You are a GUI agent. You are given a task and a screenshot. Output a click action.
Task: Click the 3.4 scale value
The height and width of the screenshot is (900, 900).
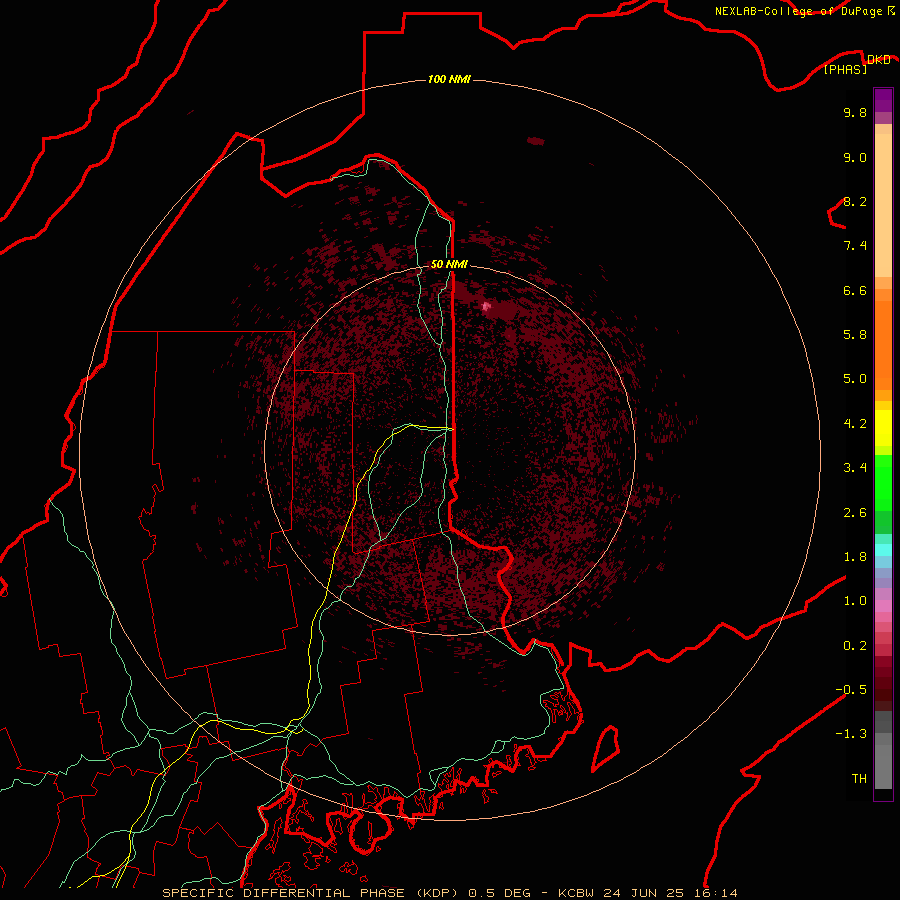coord(855,468)
